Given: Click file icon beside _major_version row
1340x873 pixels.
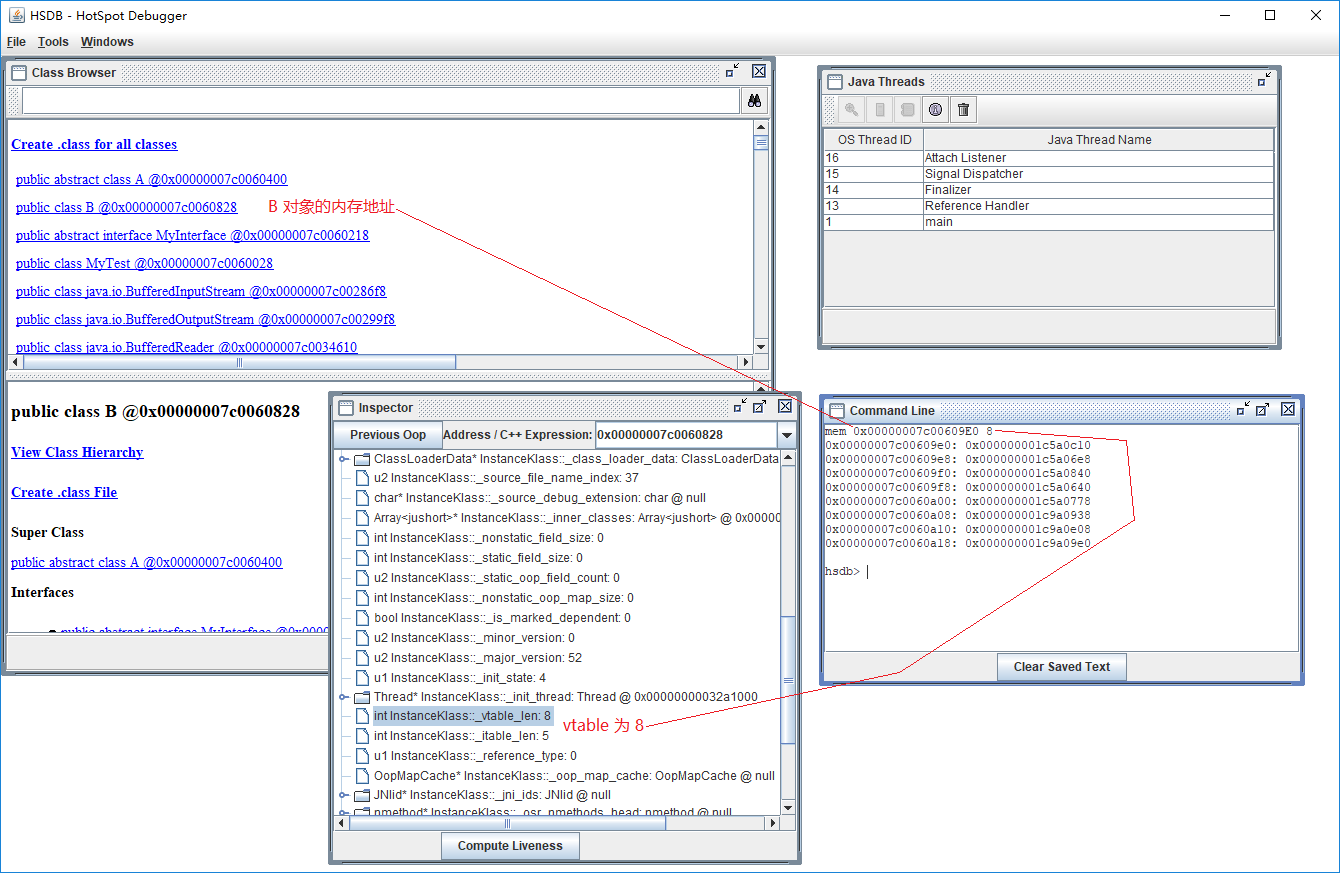Looking at the screenshot, I should (364, 658).
